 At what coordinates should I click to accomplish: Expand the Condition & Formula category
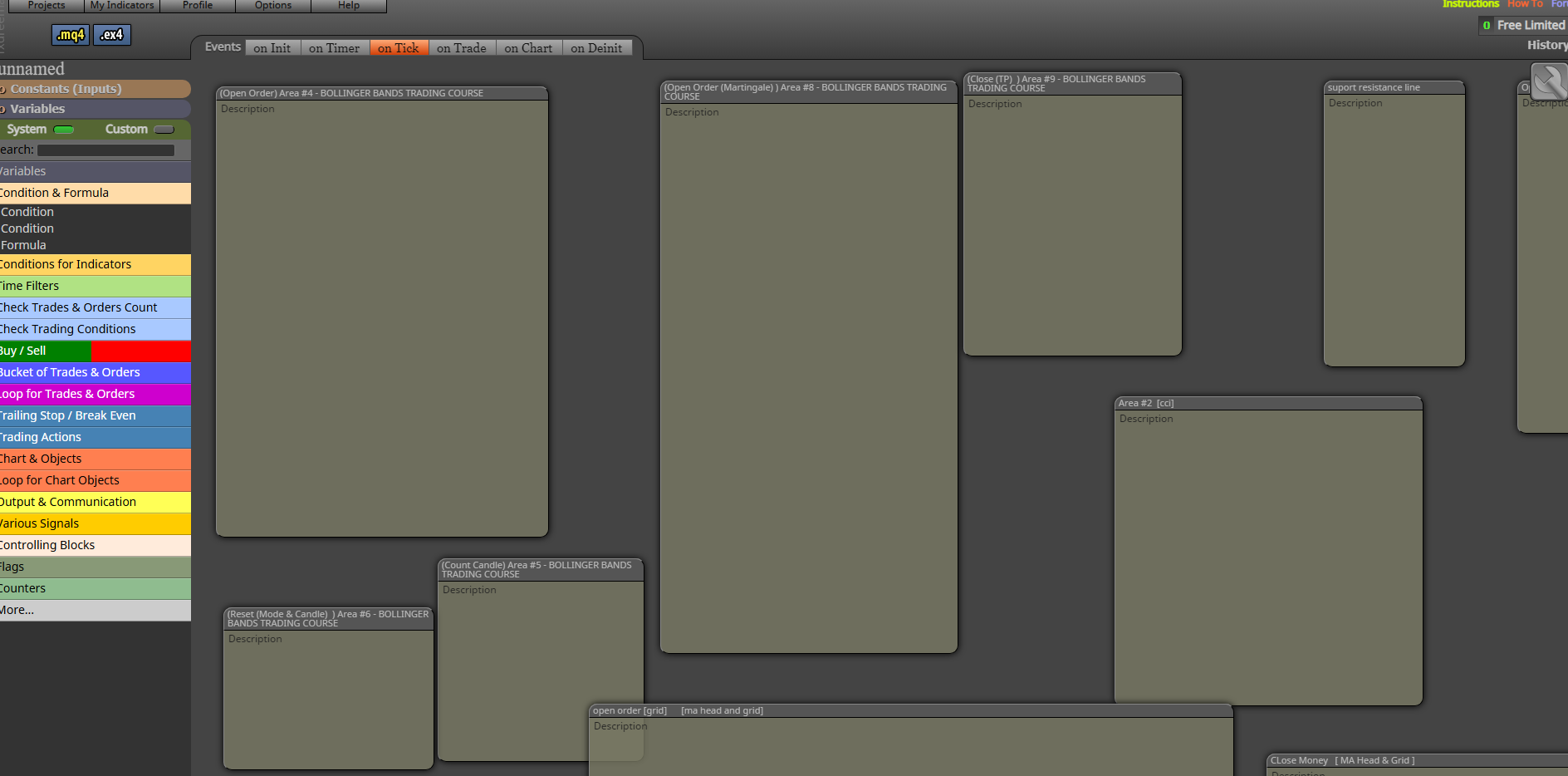coord(95,193)
